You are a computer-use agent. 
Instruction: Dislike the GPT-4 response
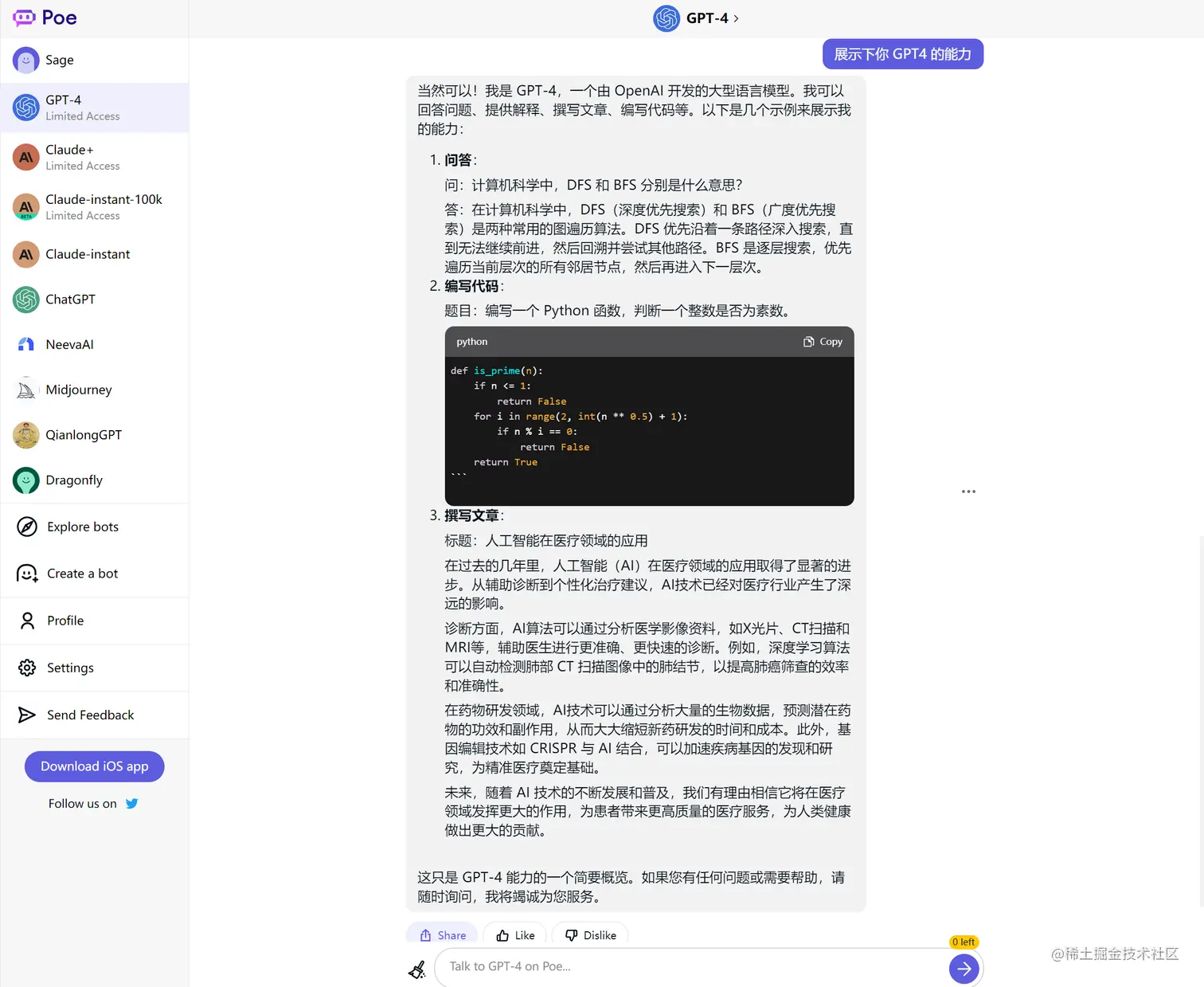590,935
